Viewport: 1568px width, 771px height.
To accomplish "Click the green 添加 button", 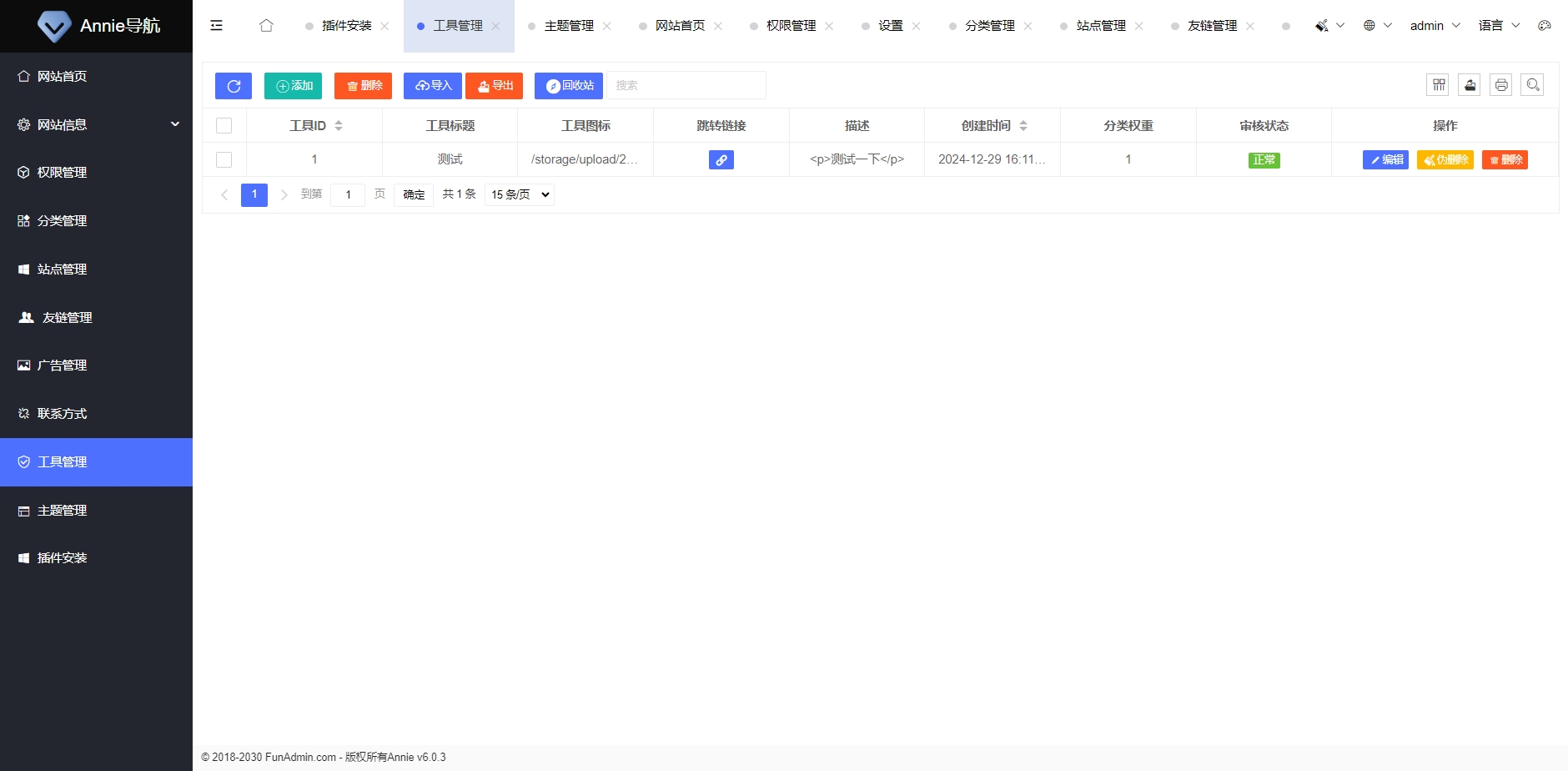I will click(293, 85).
